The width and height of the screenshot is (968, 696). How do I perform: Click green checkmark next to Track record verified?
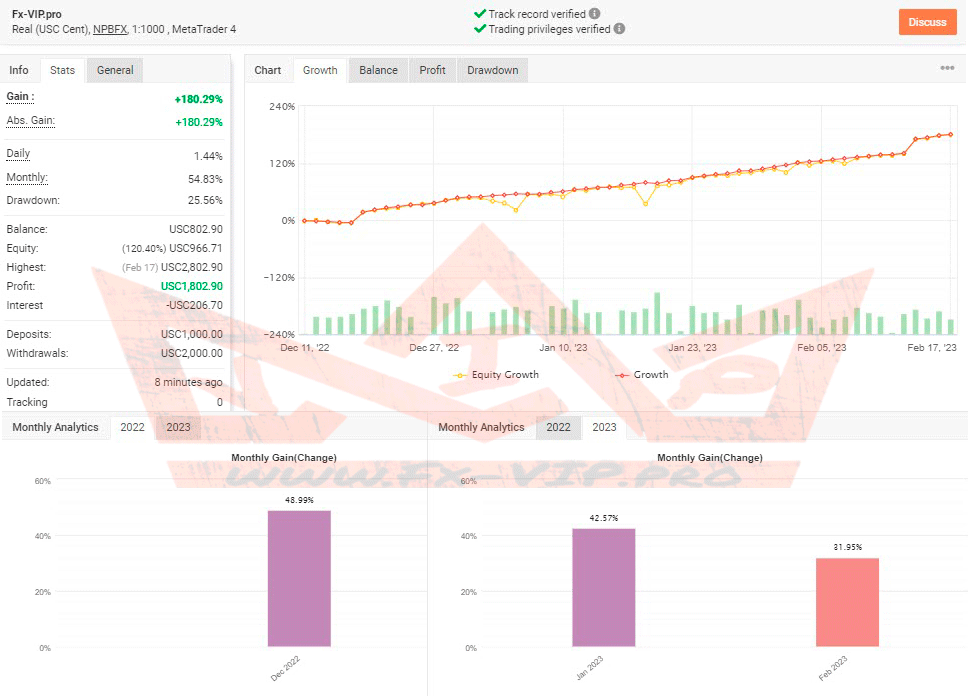(480, 14)
